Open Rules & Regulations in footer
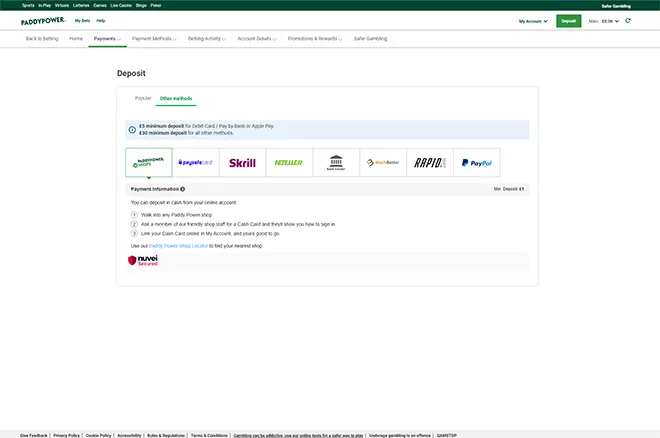The height and width of the screenshot is (438, 660). click(166, 435)
